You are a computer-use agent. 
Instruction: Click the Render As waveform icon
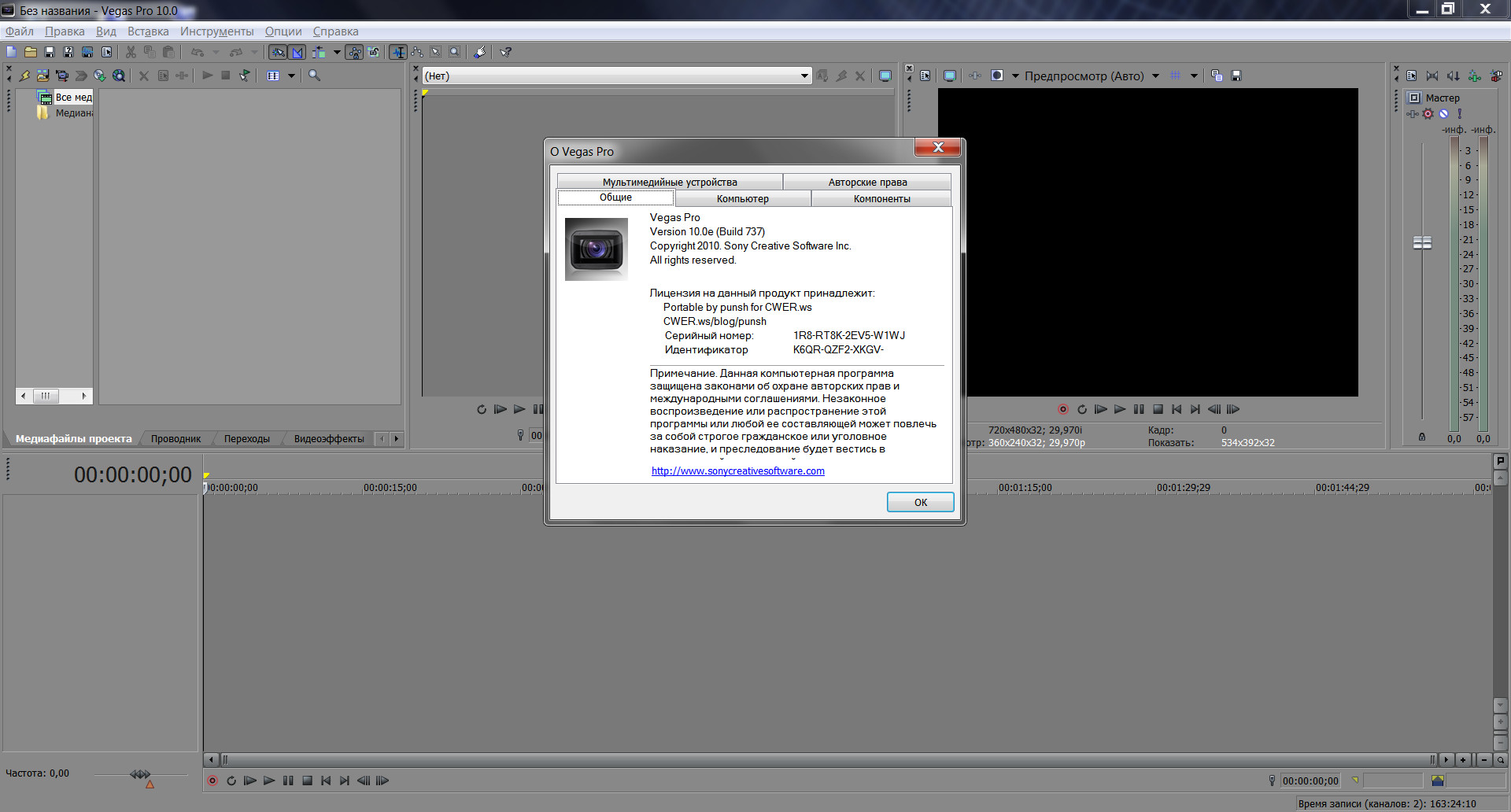tap(87, 52)
